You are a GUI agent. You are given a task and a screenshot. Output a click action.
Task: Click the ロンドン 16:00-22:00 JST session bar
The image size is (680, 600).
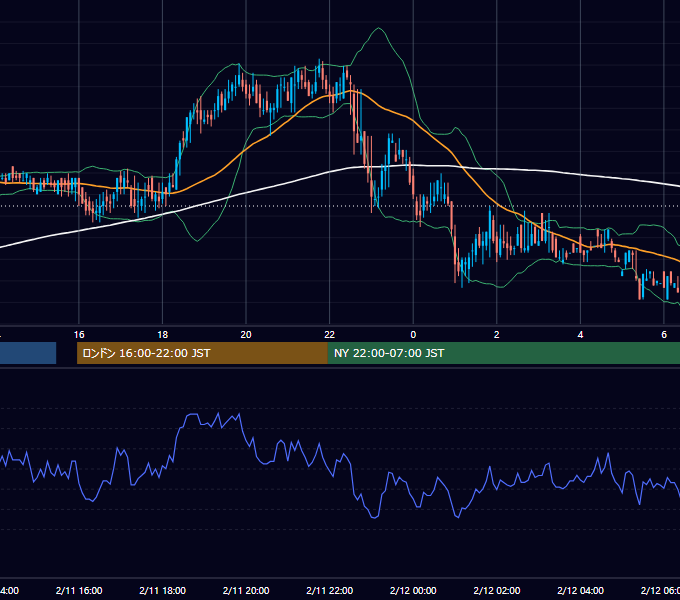(202, 353)
